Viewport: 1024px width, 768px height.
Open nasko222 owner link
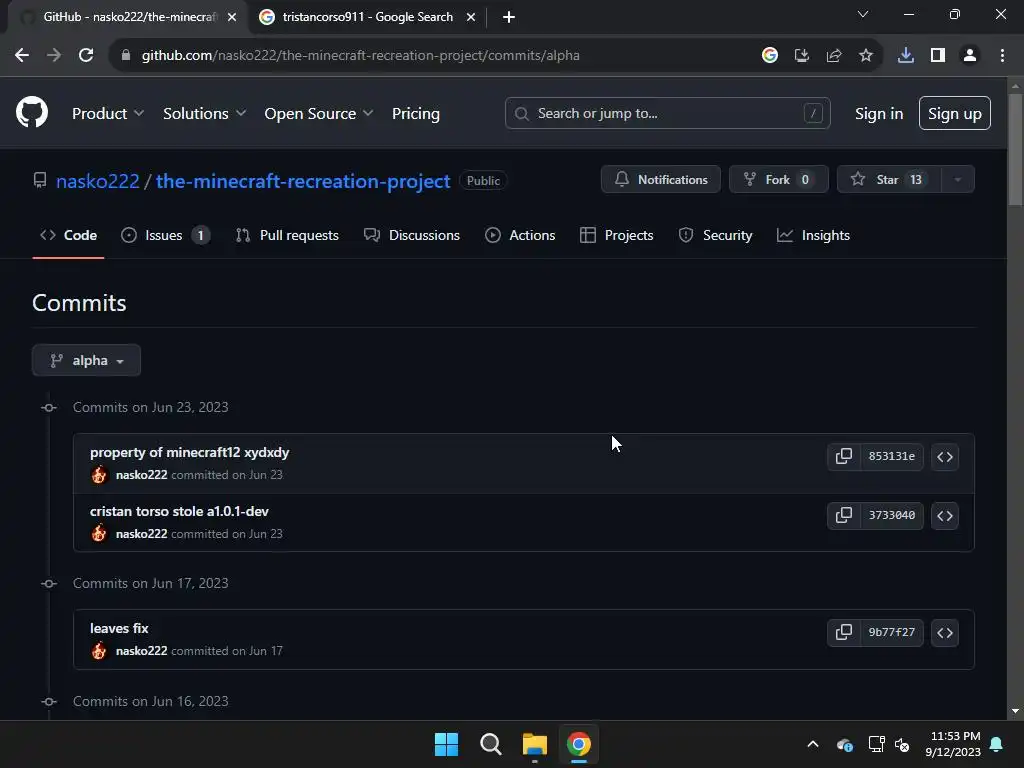coord(97,181)
